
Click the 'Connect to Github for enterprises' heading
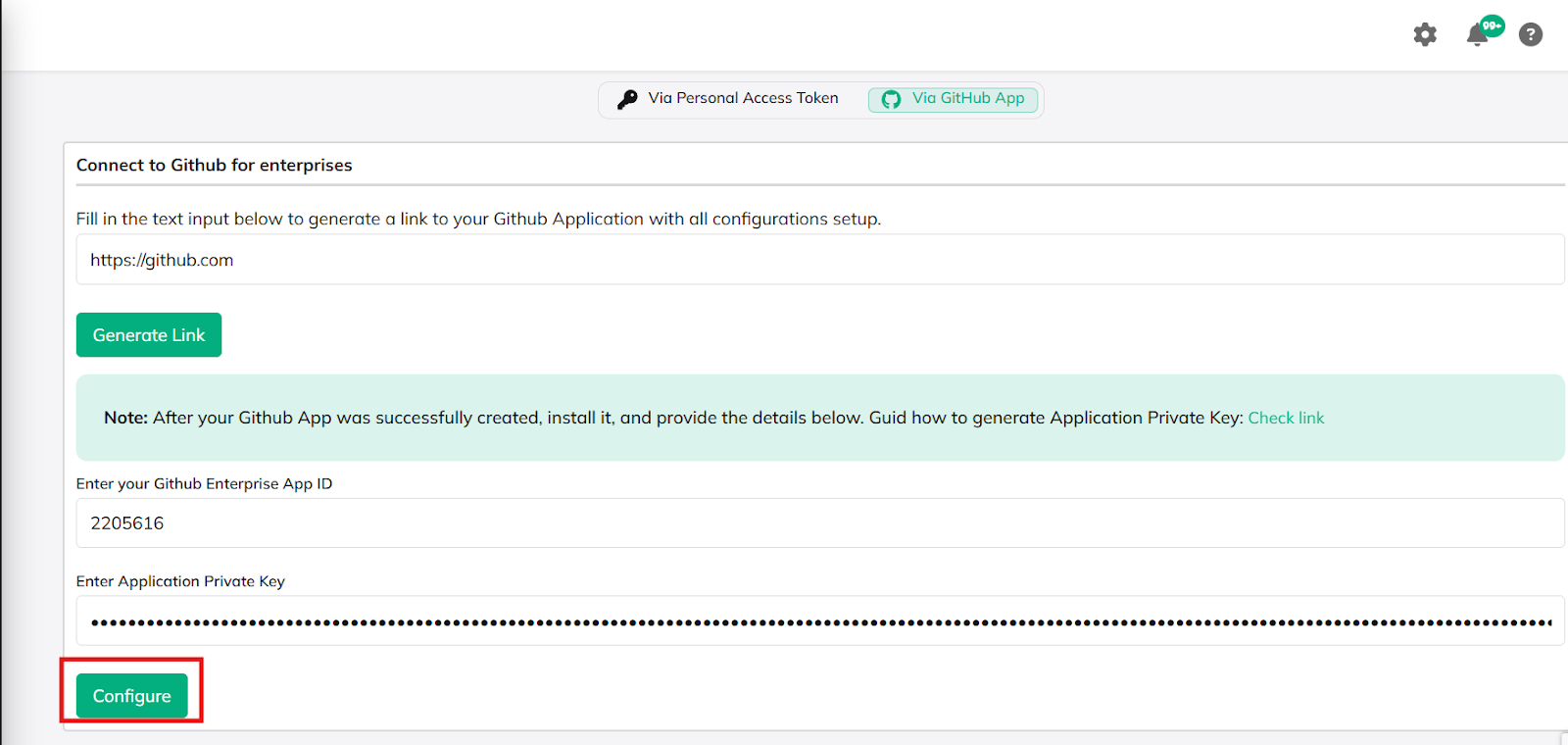click(215, 166)
